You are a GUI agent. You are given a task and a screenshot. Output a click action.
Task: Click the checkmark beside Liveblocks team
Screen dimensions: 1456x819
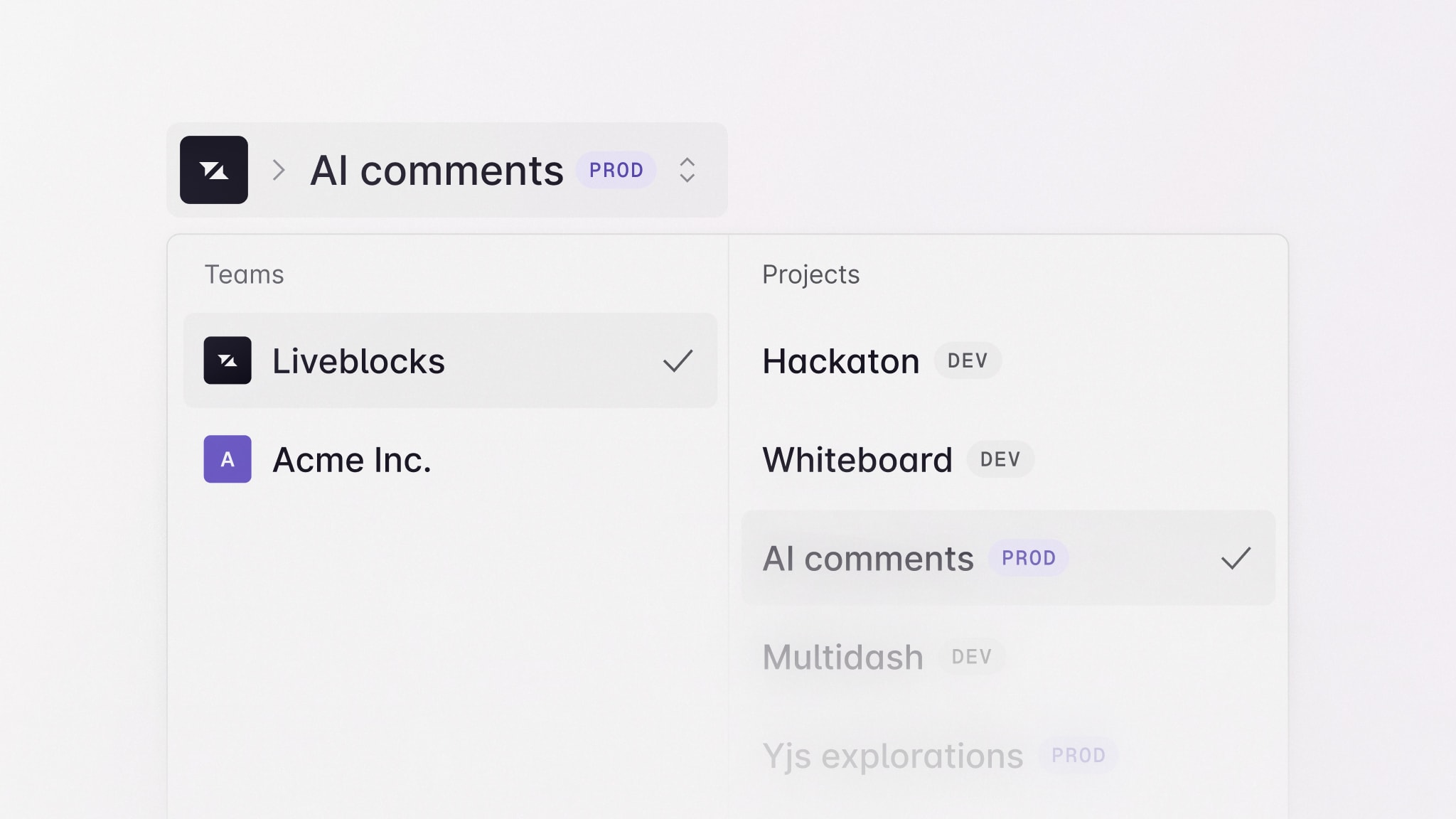click(678, 361)
